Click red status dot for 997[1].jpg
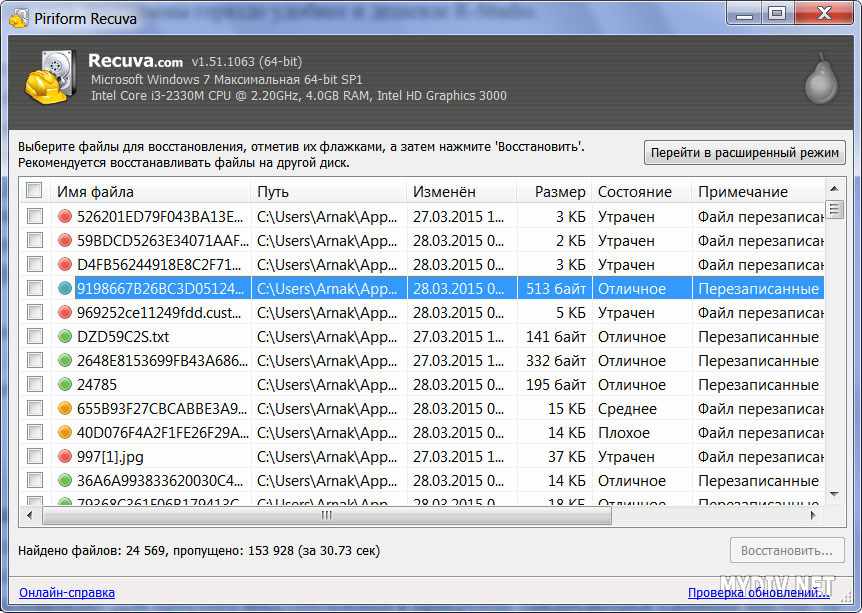The height and width of the screenshot is (613, 862). coord(65,456)
